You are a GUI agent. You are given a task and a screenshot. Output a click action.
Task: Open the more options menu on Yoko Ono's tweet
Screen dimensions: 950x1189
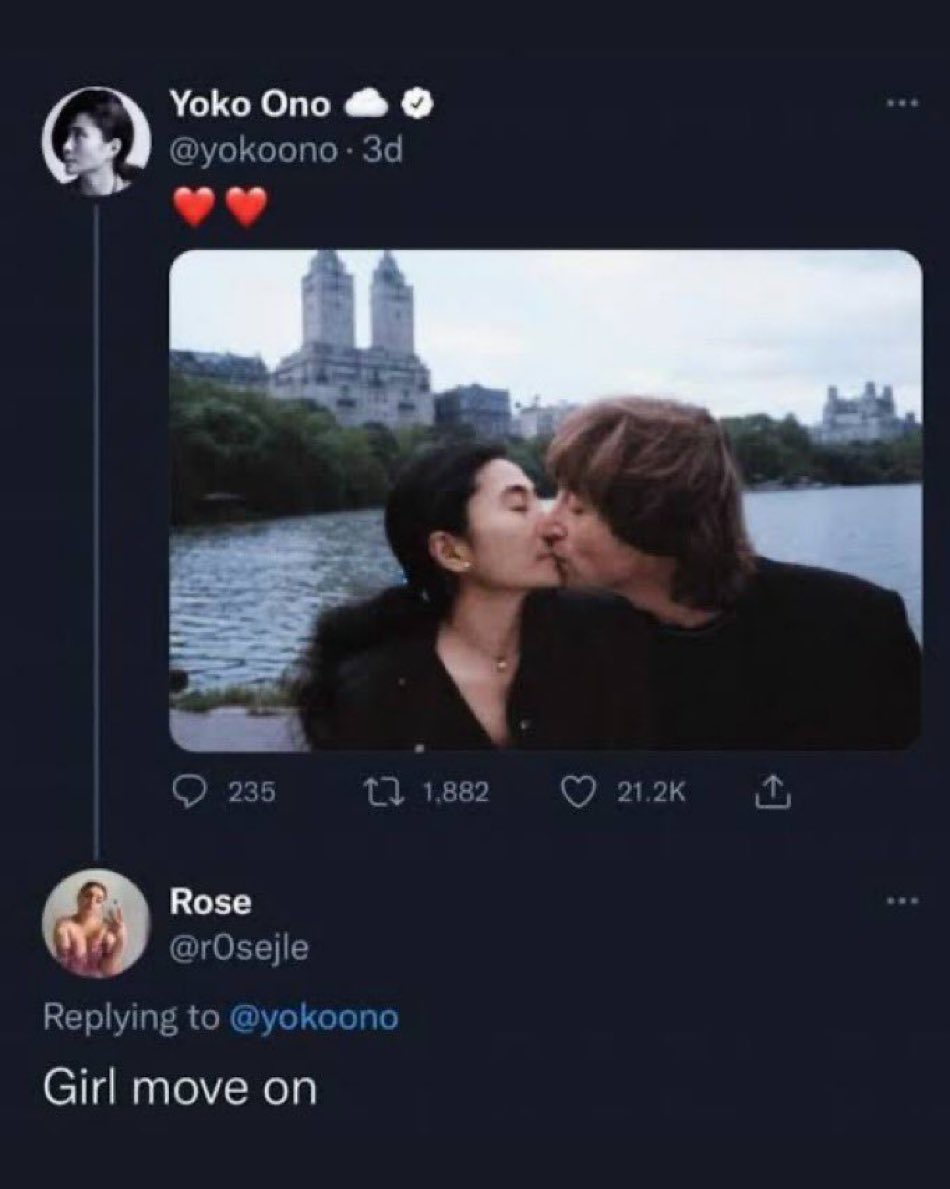tap(905, 101)
